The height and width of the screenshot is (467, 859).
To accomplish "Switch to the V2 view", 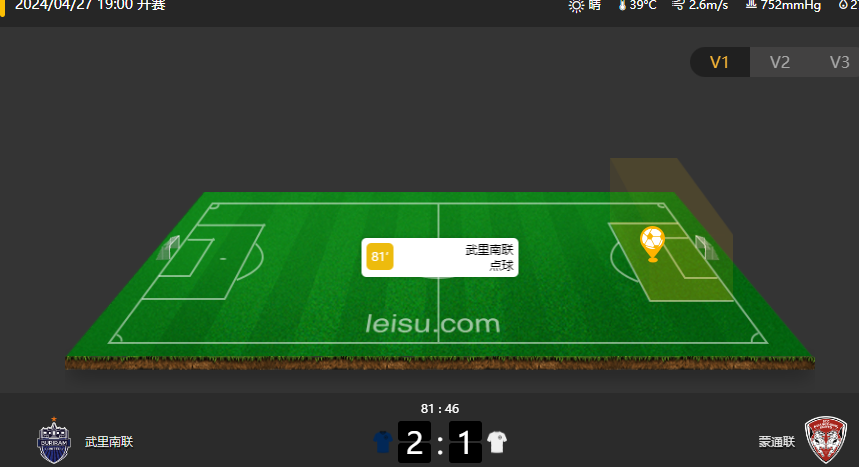I will coord(780,62).
